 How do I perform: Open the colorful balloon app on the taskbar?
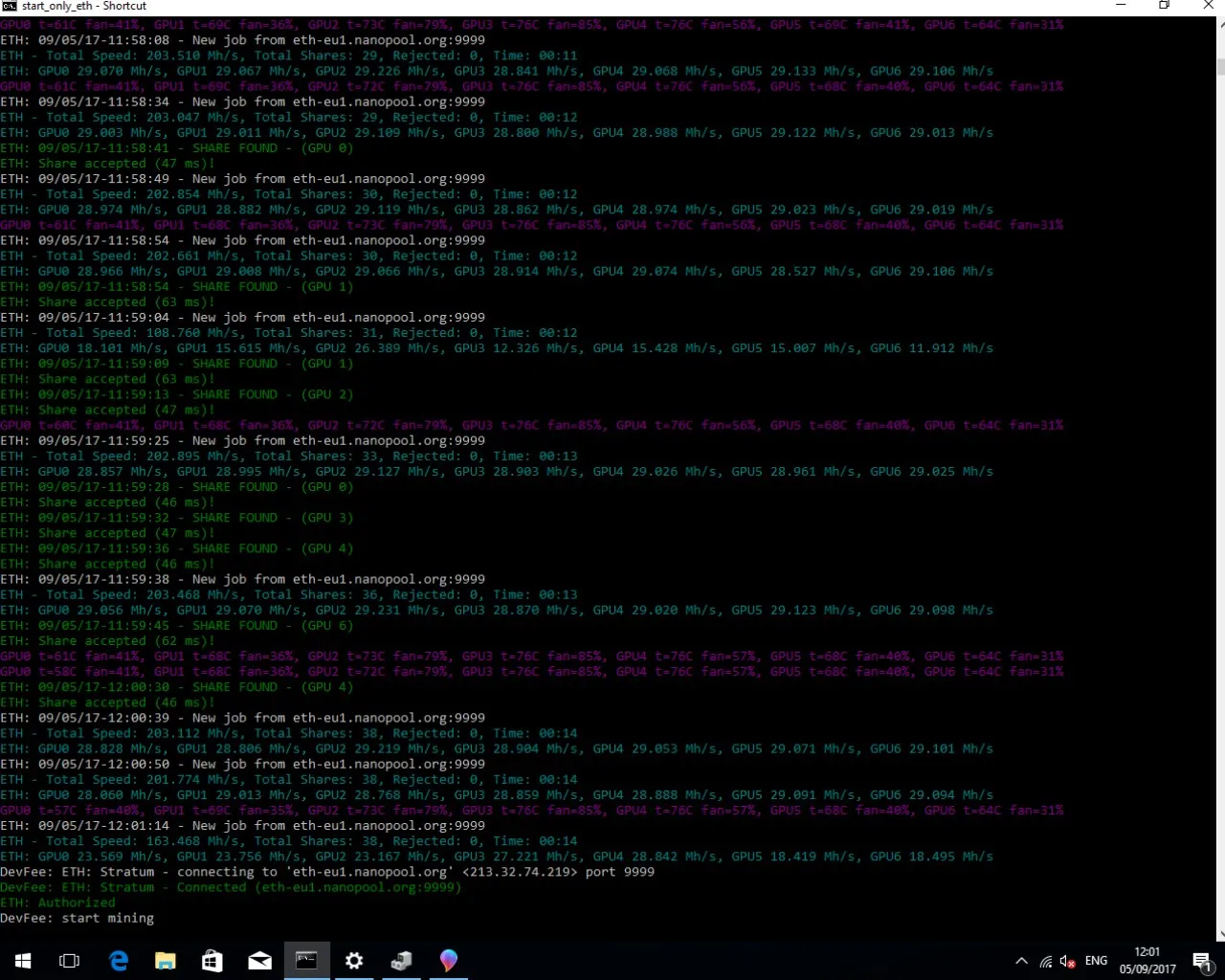(448, 960)
